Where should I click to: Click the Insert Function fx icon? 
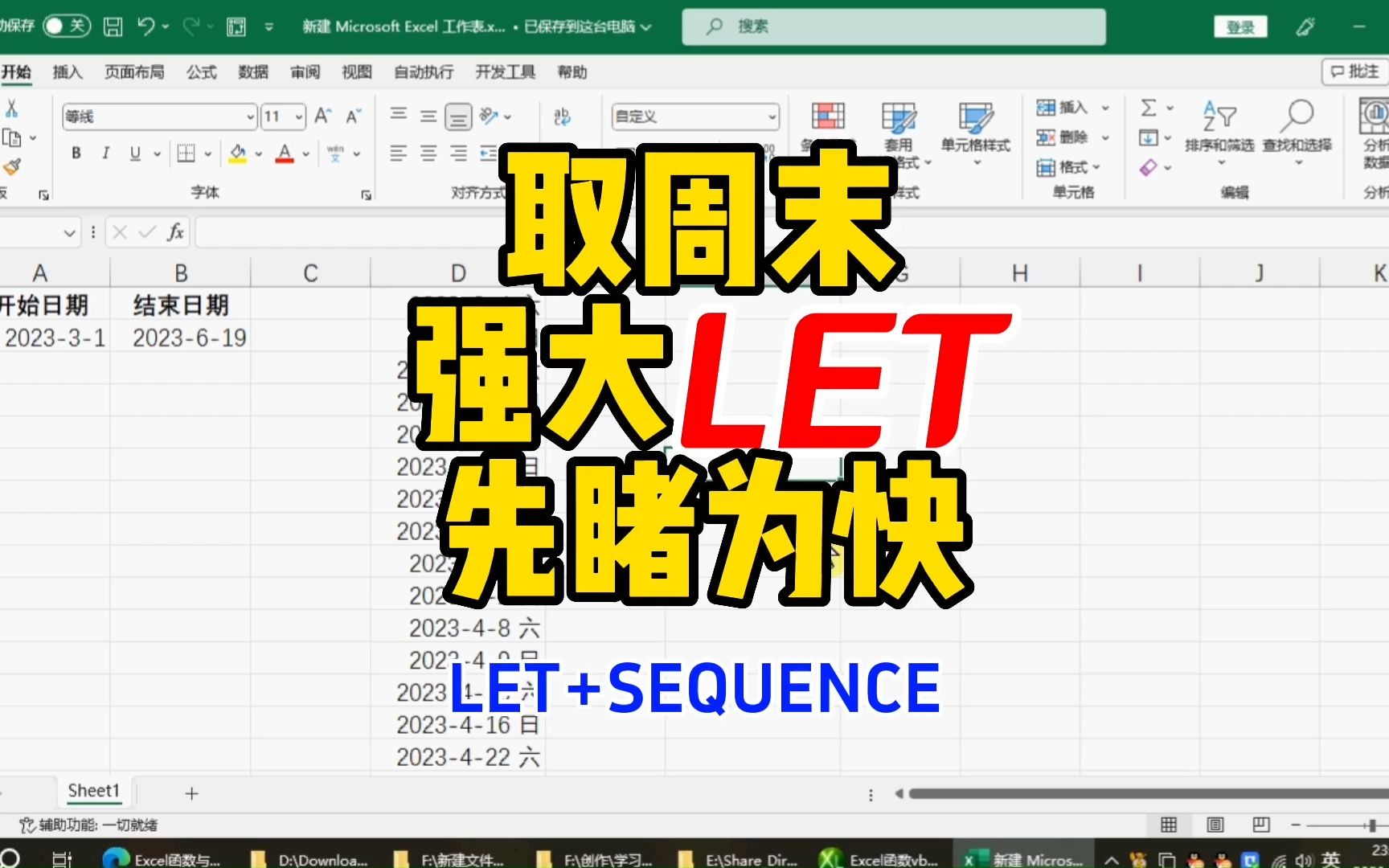pyautogui.click(x=175, y=232)
